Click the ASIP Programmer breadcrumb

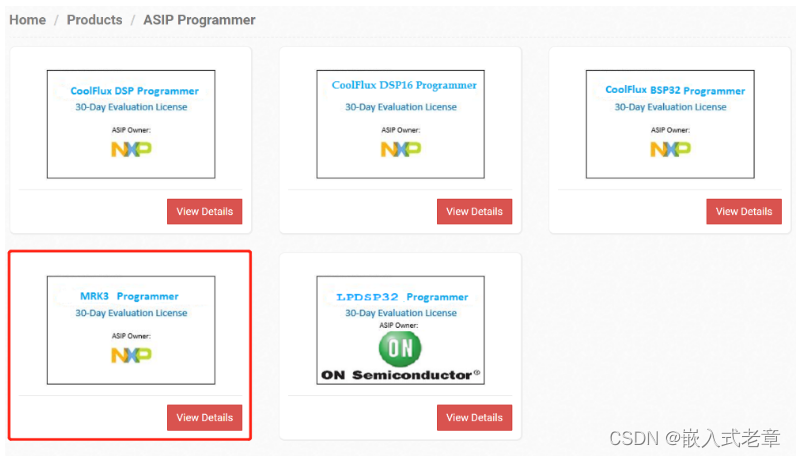[x=199, y=20]
